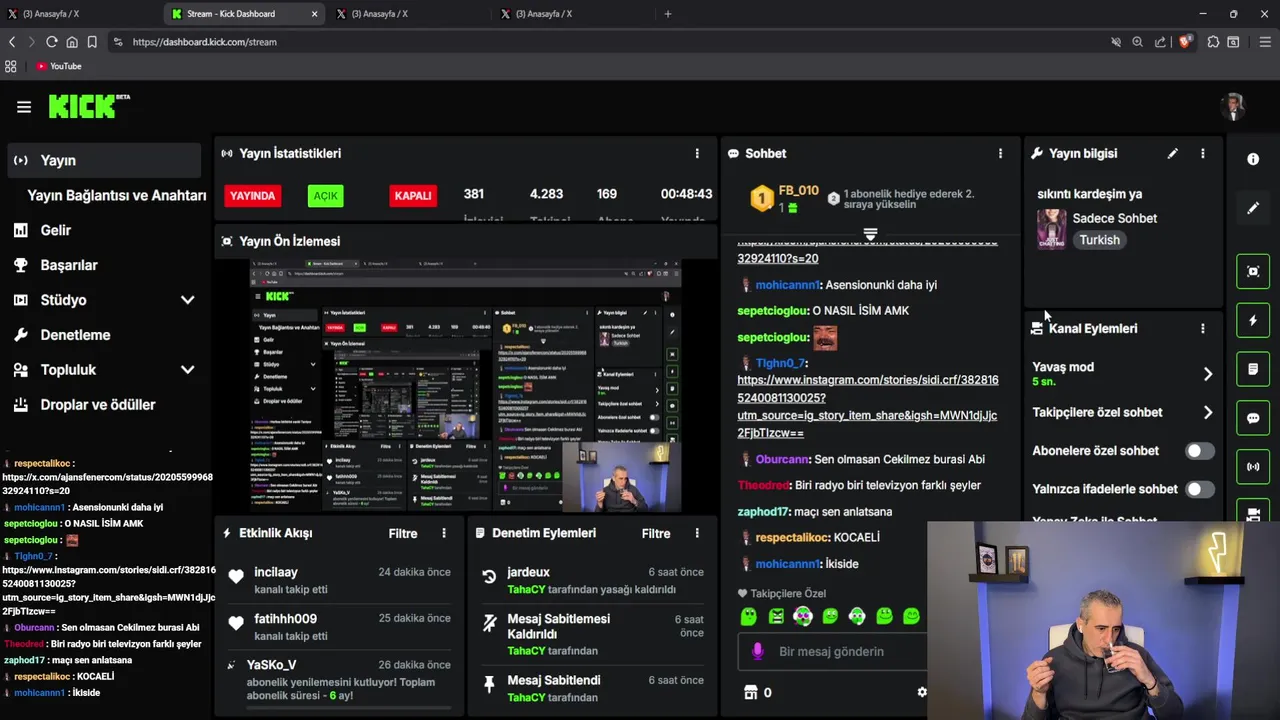Open a new browser tab
1280x720 pixels.
coord(668,14)
